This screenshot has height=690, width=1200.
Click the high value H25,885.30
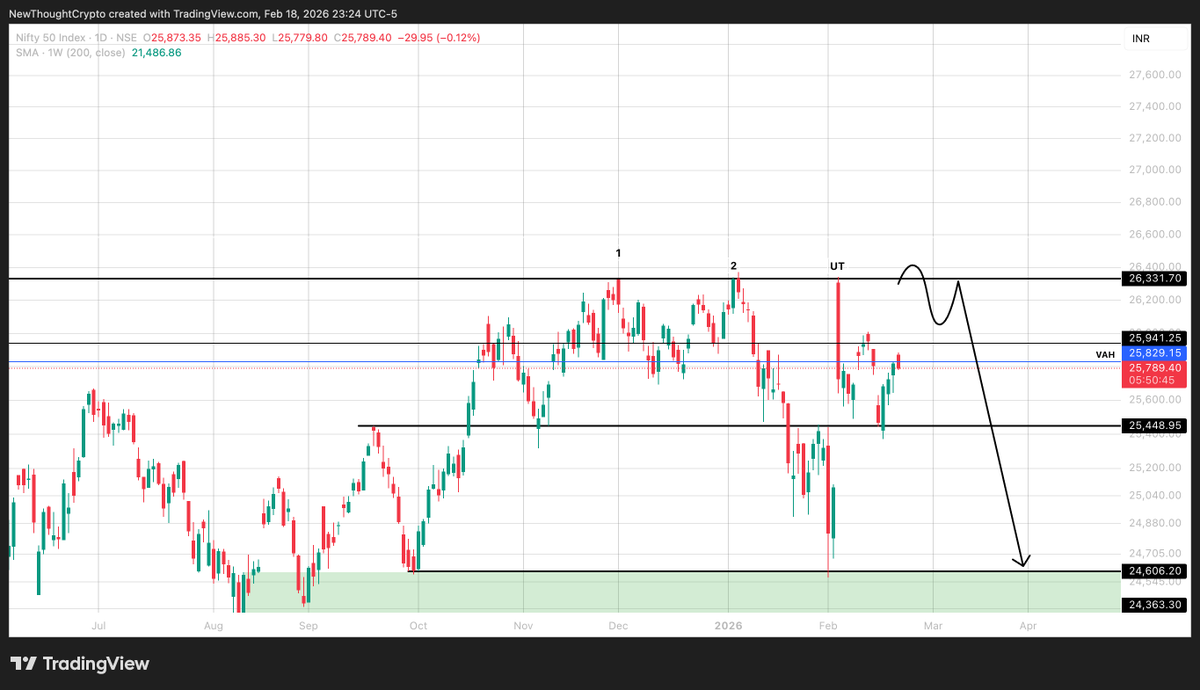[x=238, y=37]
